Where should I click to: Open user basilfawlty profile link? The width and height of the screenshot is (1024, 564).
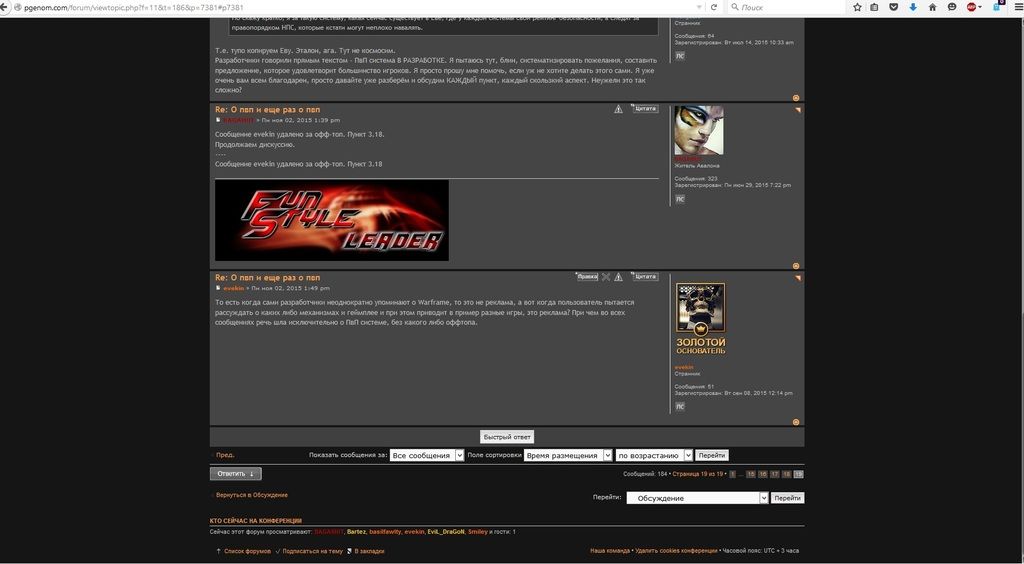point(385,532)
